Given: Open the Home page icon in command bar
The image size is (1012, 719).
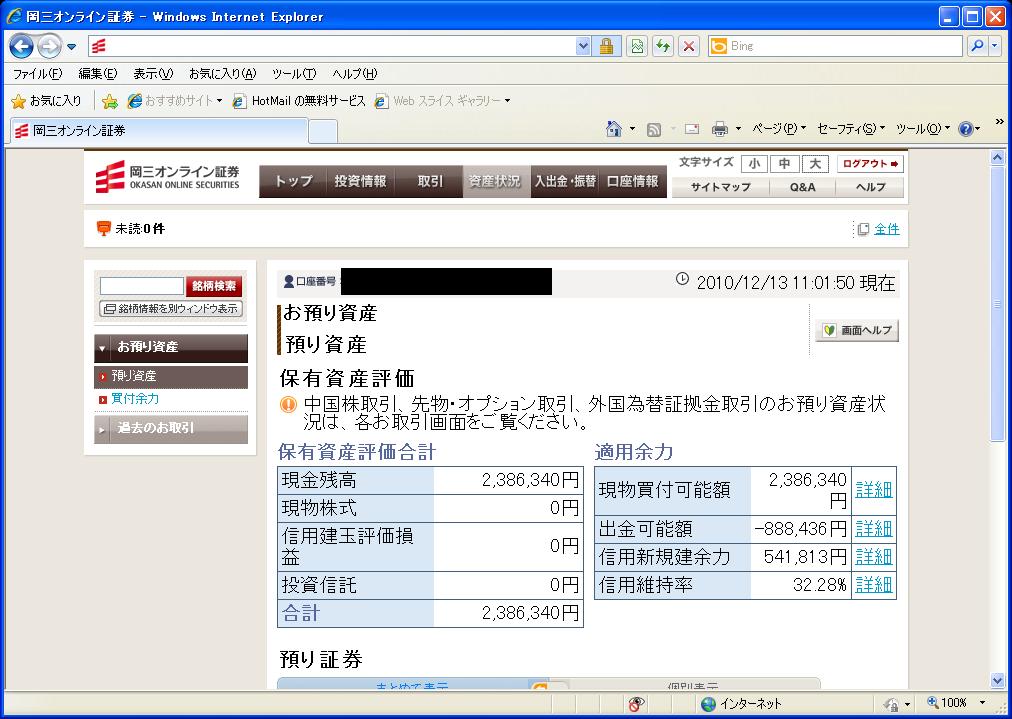Looking at the screenshot, I should click(615, 129).
